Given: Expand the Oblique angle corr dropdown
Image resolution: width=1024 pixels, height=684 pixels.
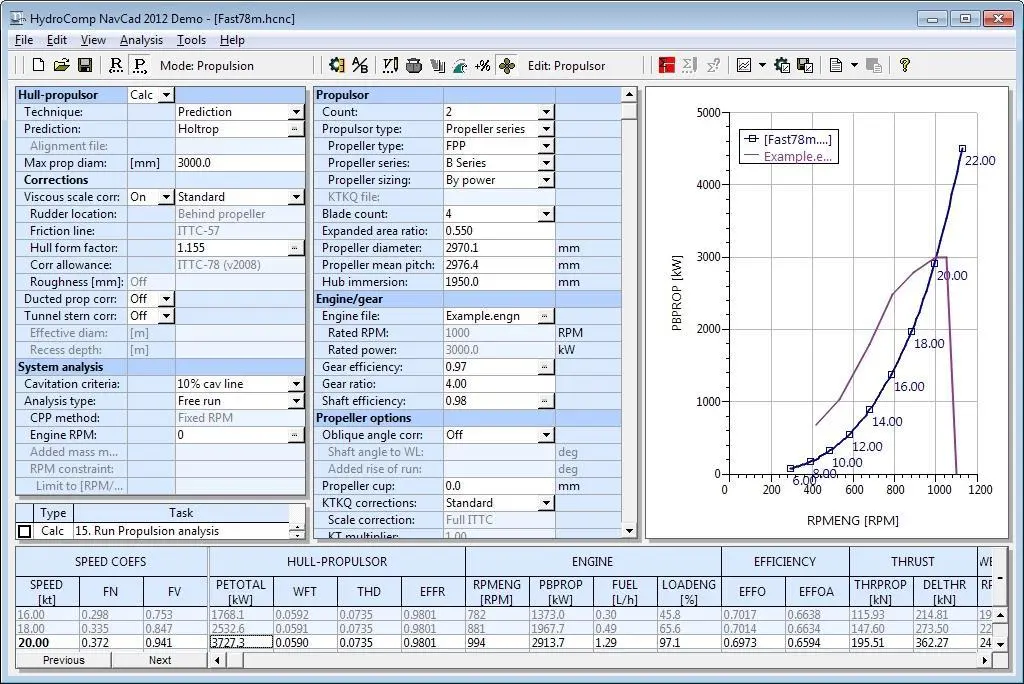Looking at the screenshot, I should point(547,434).
